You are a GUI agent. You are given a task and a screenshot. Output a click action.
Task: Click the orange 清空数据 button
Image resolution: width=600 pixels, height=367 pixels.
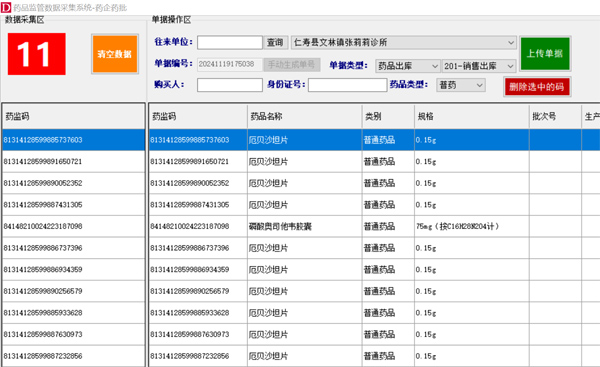[115, 54]
